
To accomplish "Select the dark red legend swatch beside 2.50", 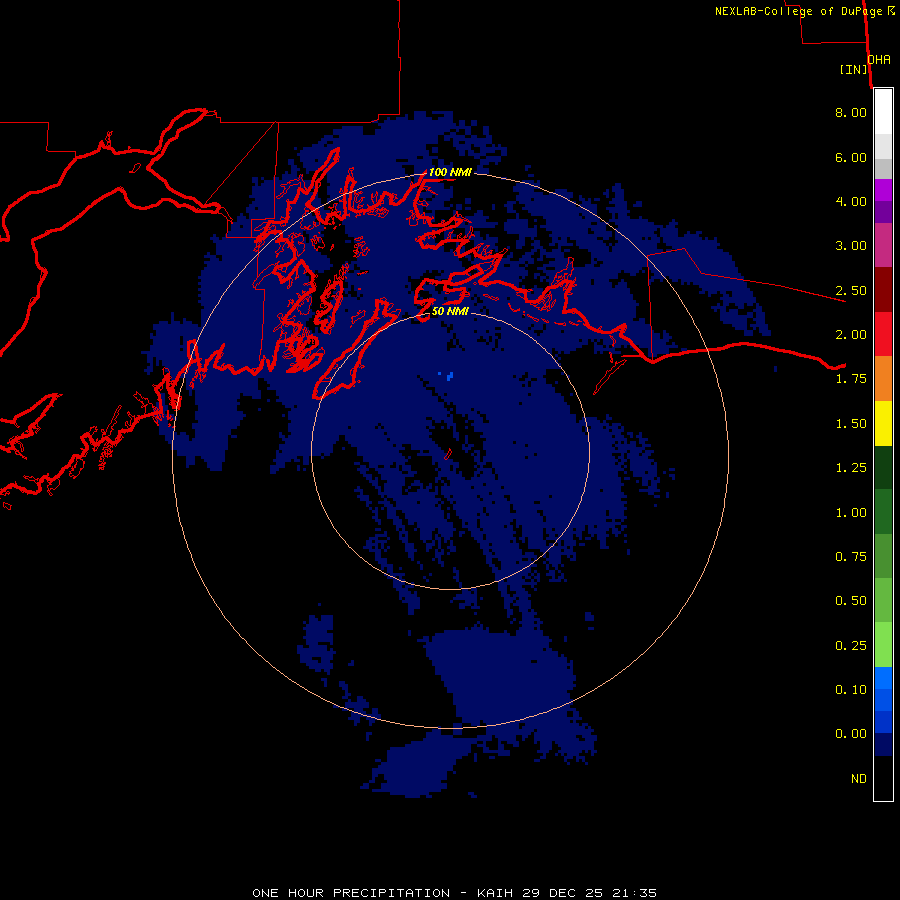I will click(x=883, y=290).
